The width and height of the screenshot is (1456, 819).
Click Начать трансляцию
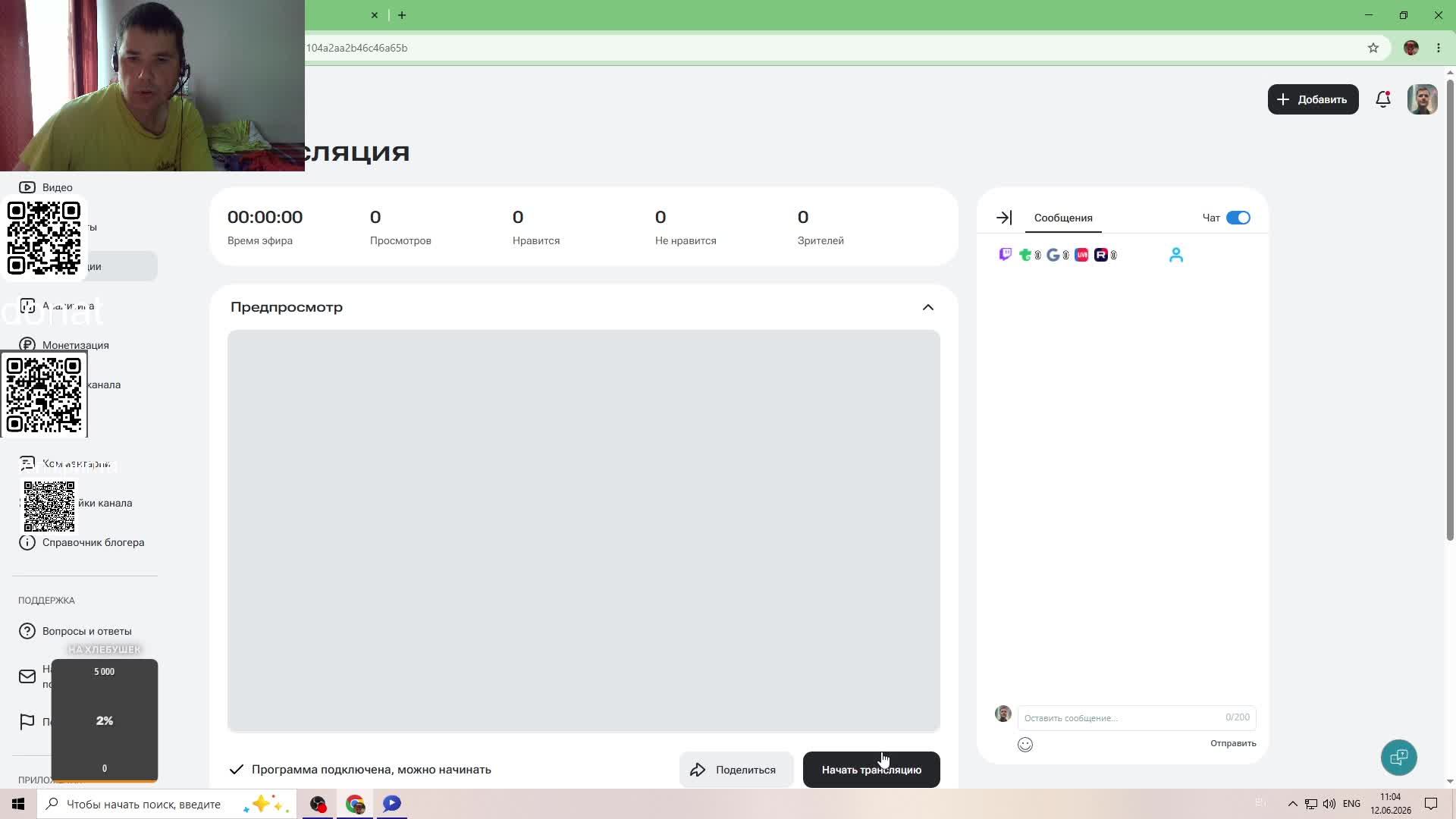(871, 770)
